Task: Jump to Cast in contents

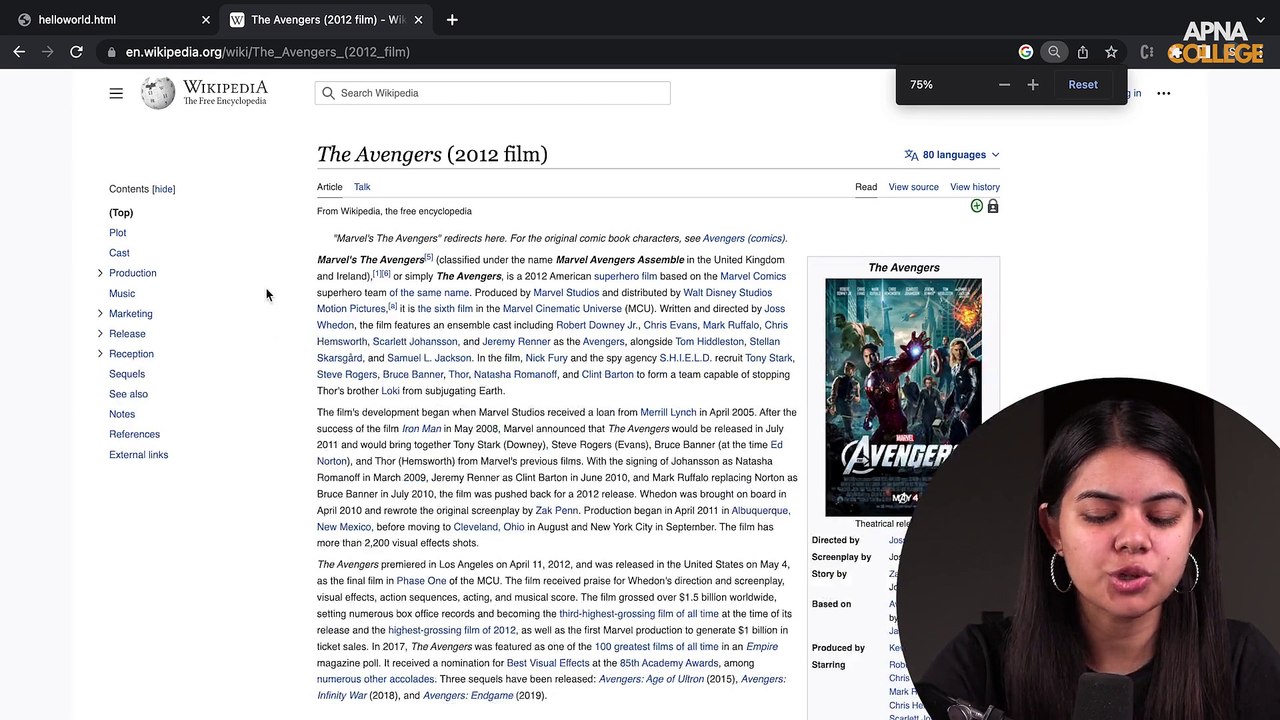Action: point(119,253)
